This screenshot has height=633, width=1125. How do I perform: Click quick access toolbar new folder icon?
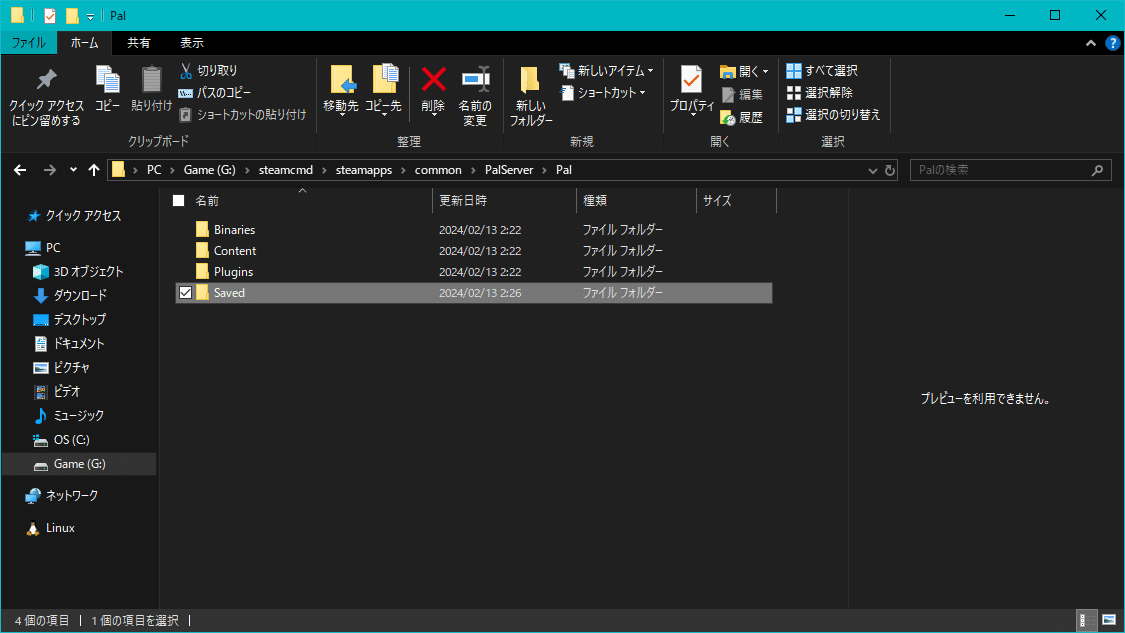pyautogui.click(x=72, y=15)
